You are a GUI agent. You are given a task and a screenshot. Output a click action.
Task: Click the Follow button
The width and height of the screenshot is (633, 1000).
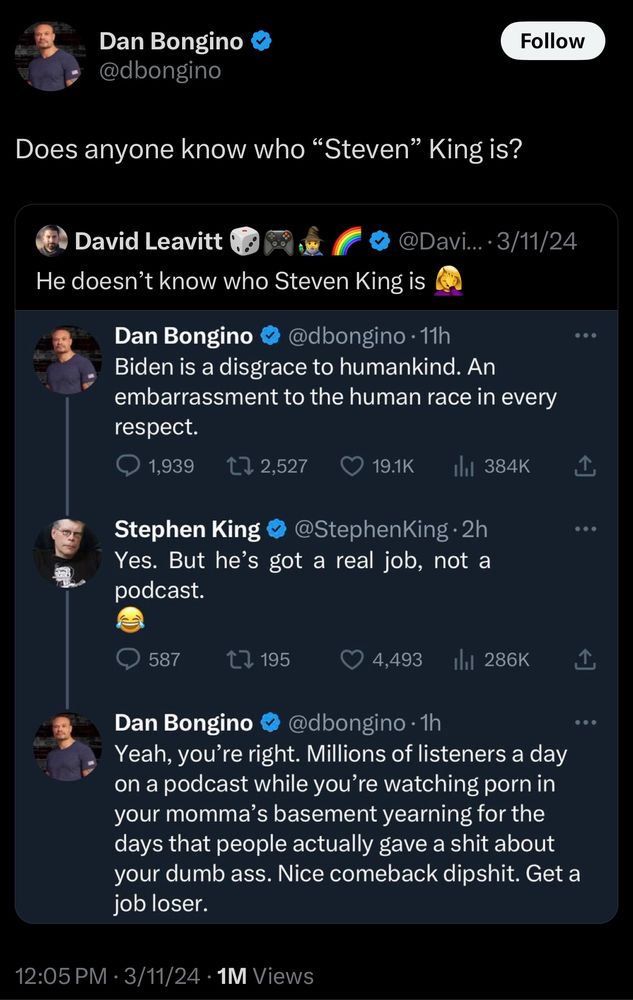(553, 41)
